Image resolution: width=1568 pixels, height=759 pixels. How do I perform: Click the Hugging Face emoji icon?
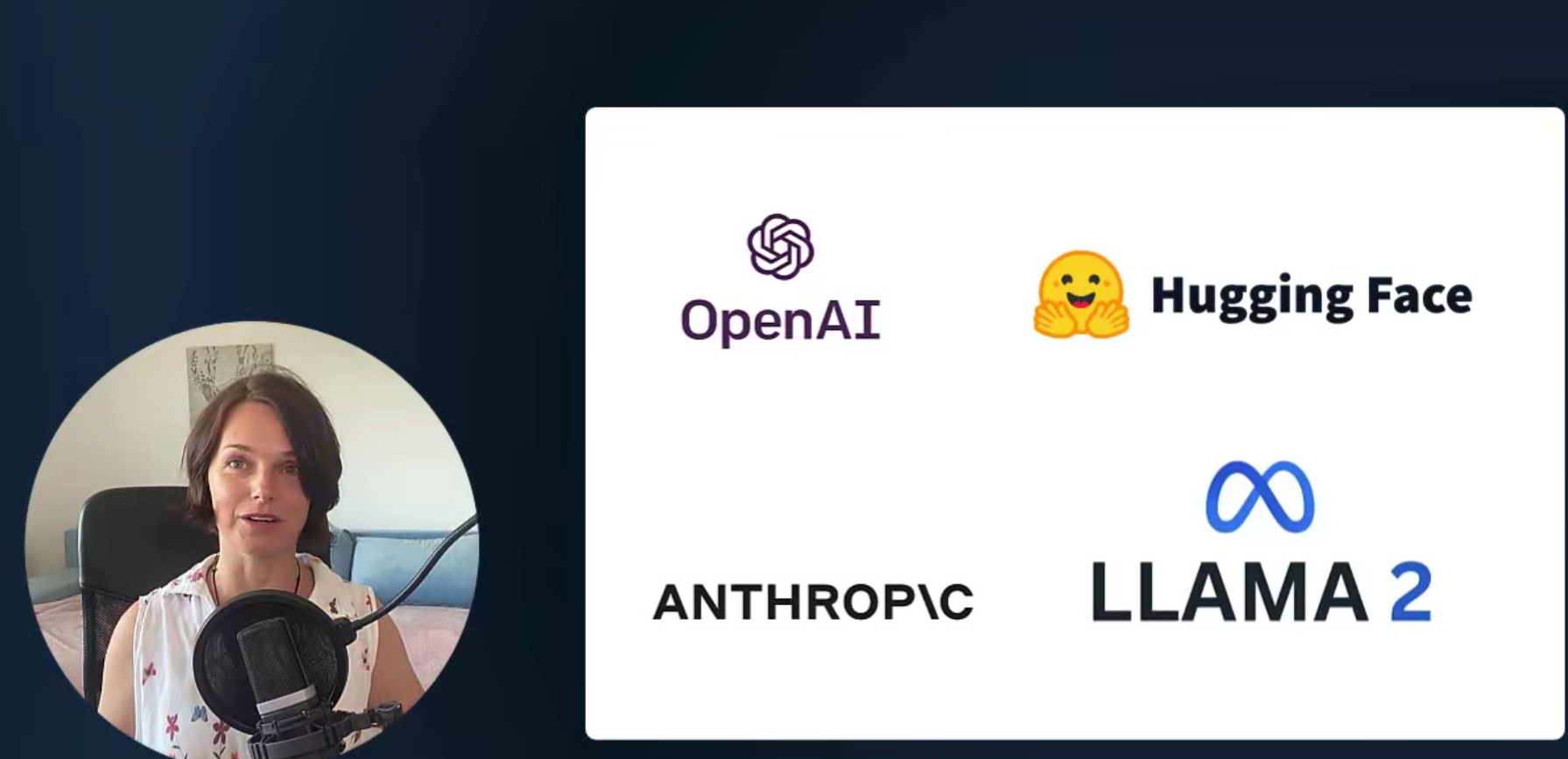[x=1081, y=295]
